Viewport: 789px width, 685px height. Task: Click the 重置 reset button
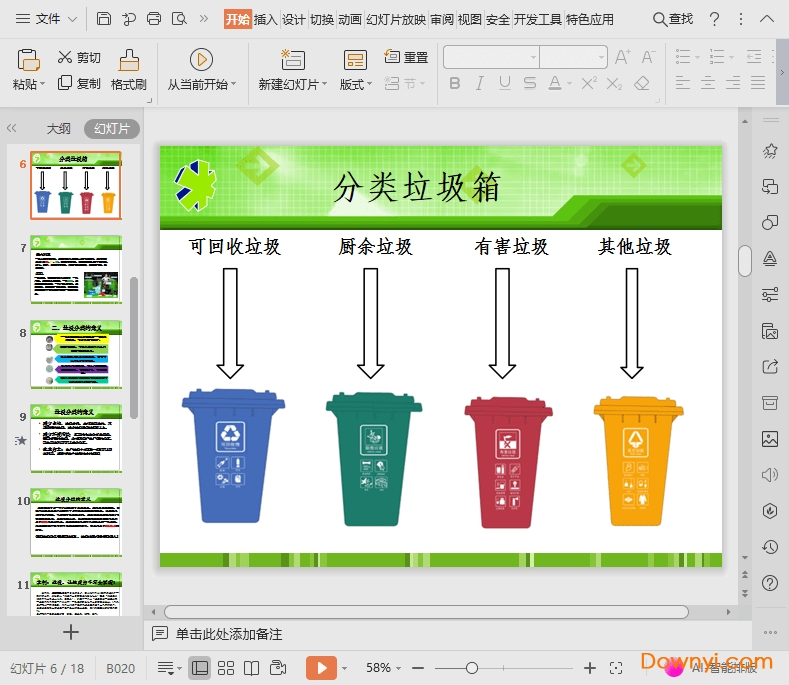pos(407,58)
